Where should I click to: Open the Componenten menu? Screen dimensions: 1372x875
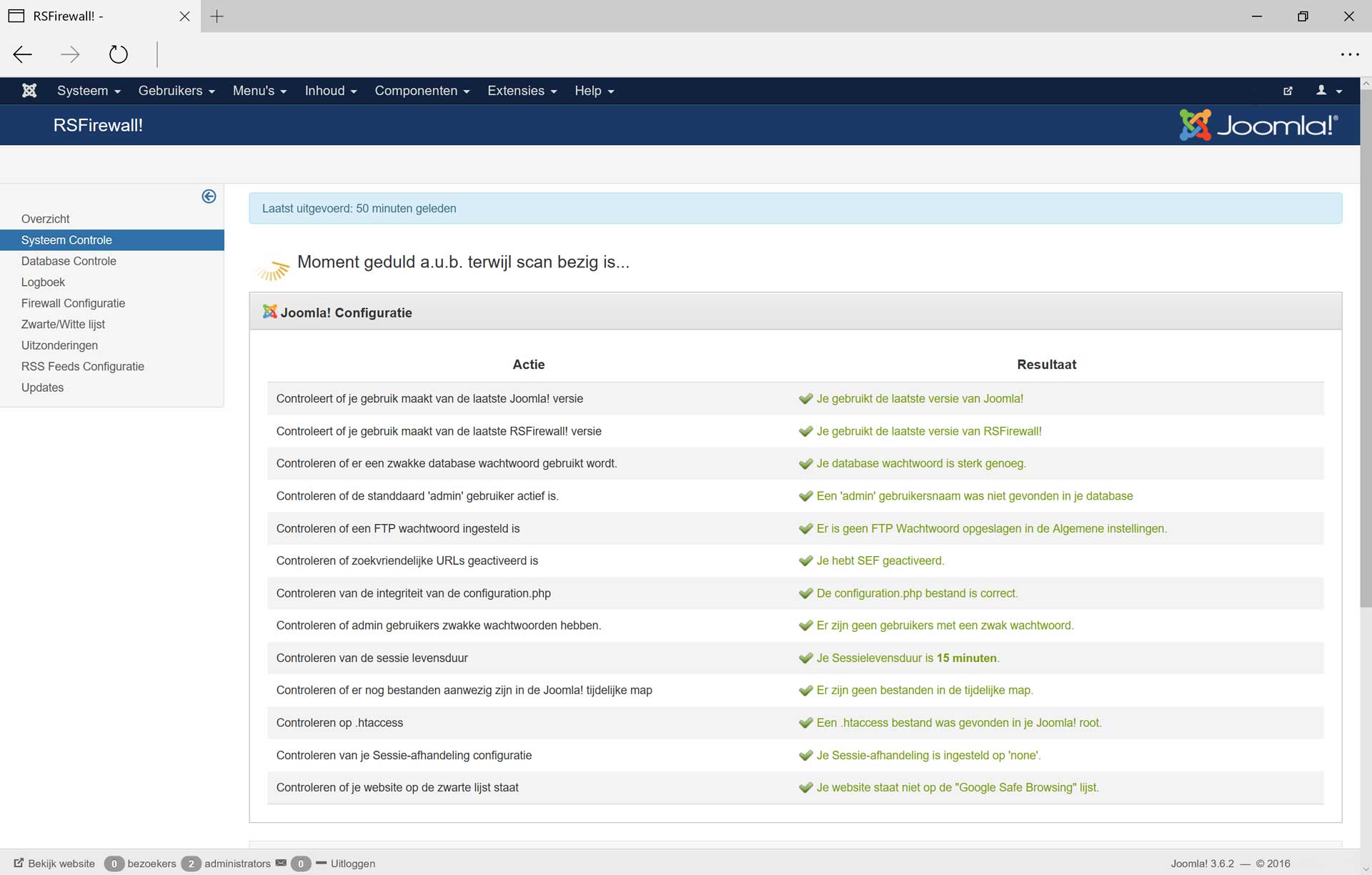pyautogui.click(x=422, y=91)
